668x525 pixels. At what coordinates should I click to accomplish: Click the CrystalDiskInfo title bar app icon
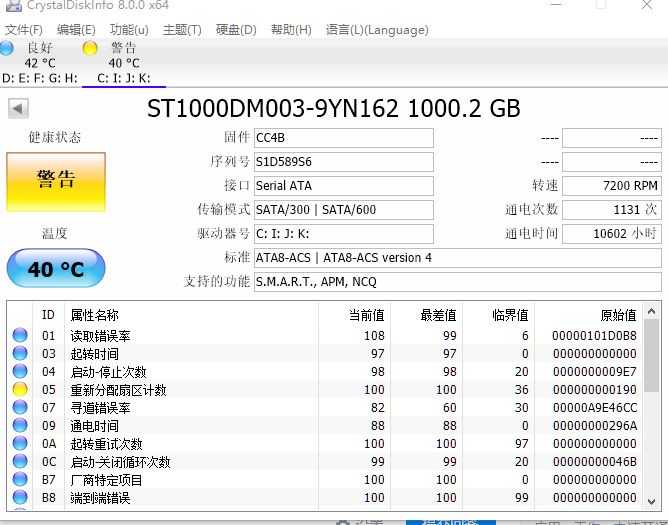(x=13, y=5)
